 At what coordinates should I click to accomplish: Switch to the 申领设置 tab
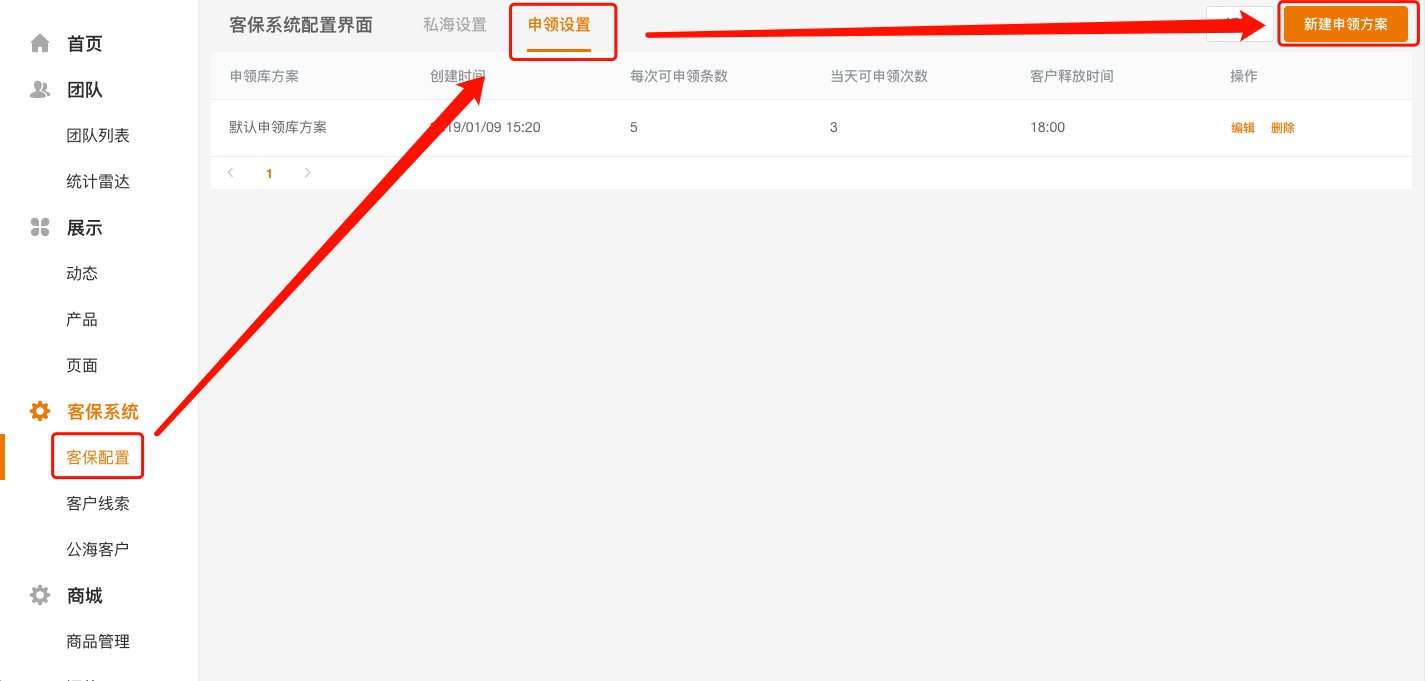point(559,25)
